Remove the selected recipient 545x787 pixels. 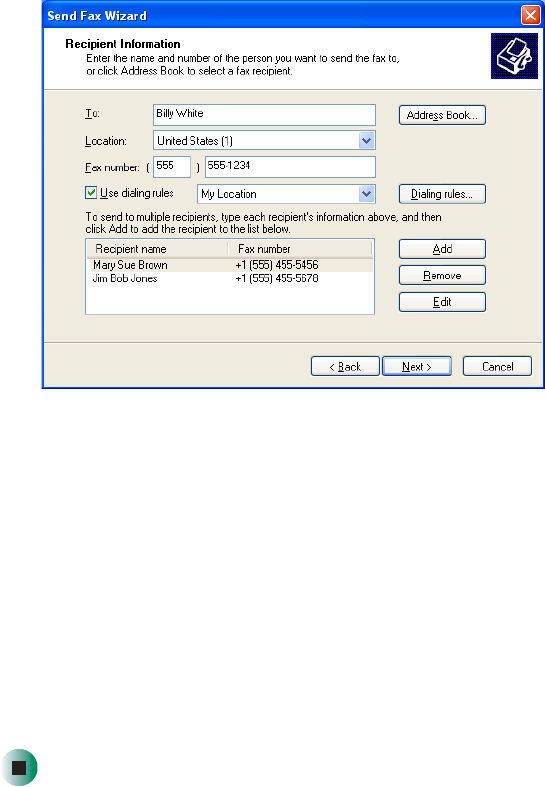coord(442,276)
